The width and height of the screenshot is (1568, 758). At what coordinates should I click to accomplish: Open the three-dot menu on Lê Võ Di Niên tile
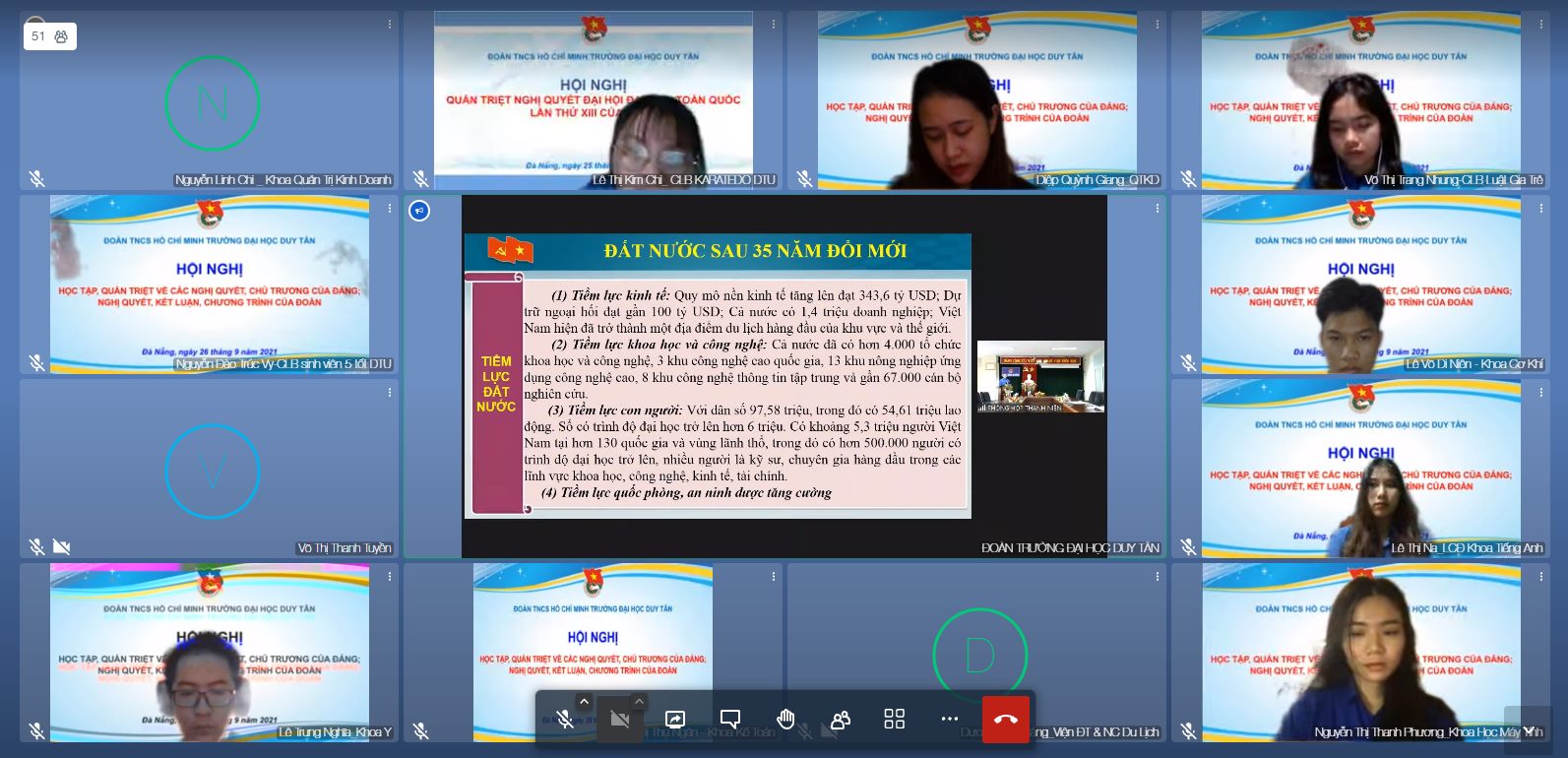(x=1541, y=208)
